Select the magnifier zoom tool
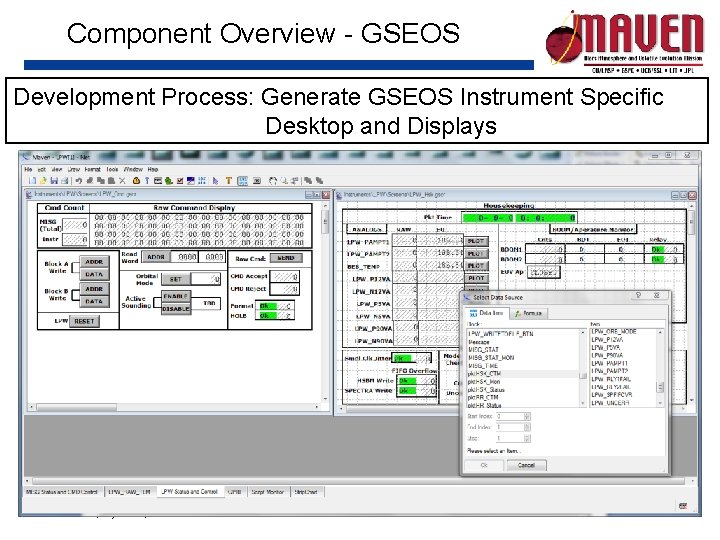The image size is (720, 540). [284, 181]
